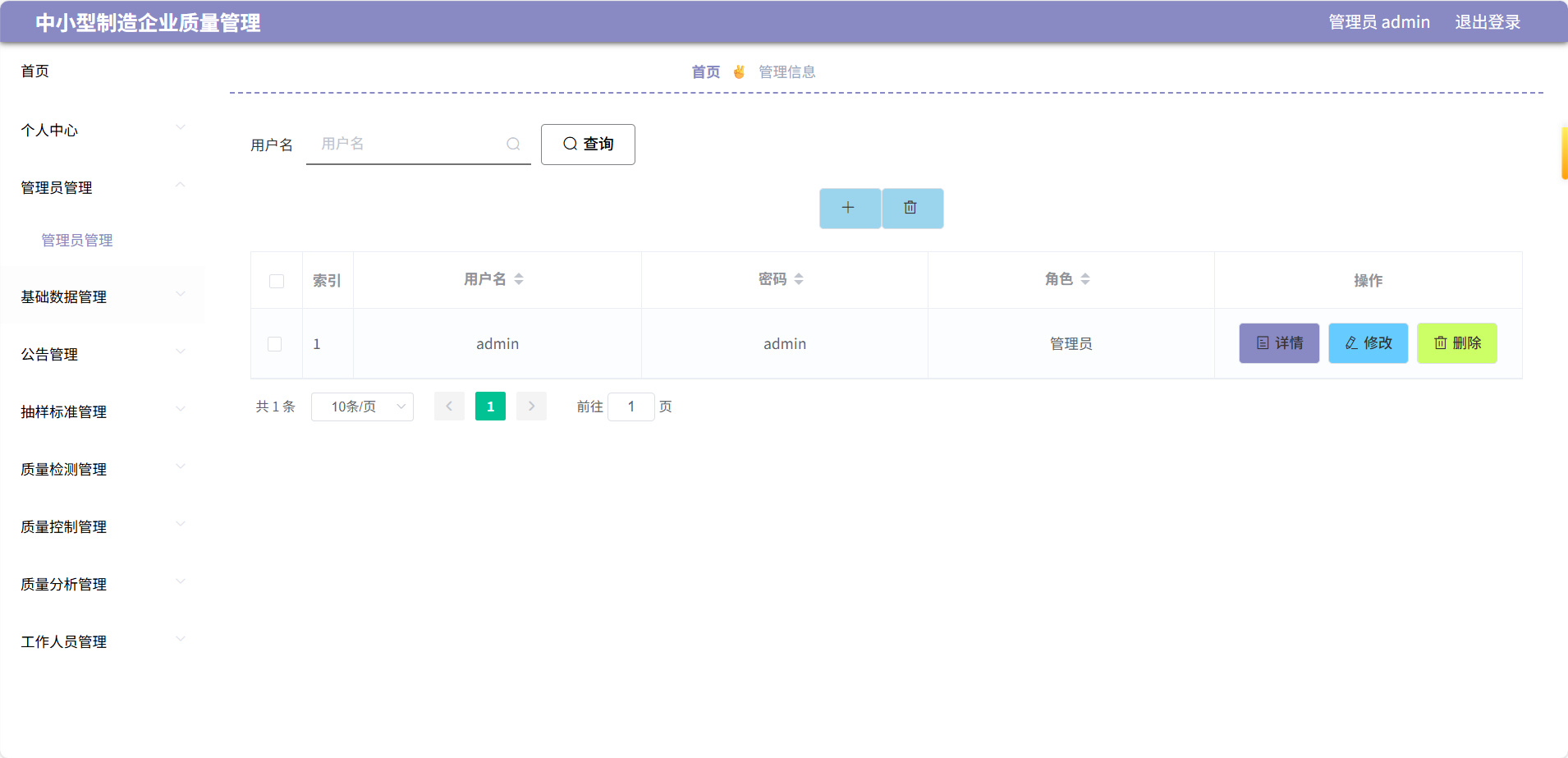Image resolution: width=1568 pixels, height=758 pixels.
Task: Click the plus icon to add admin
Action: point(850,208)
